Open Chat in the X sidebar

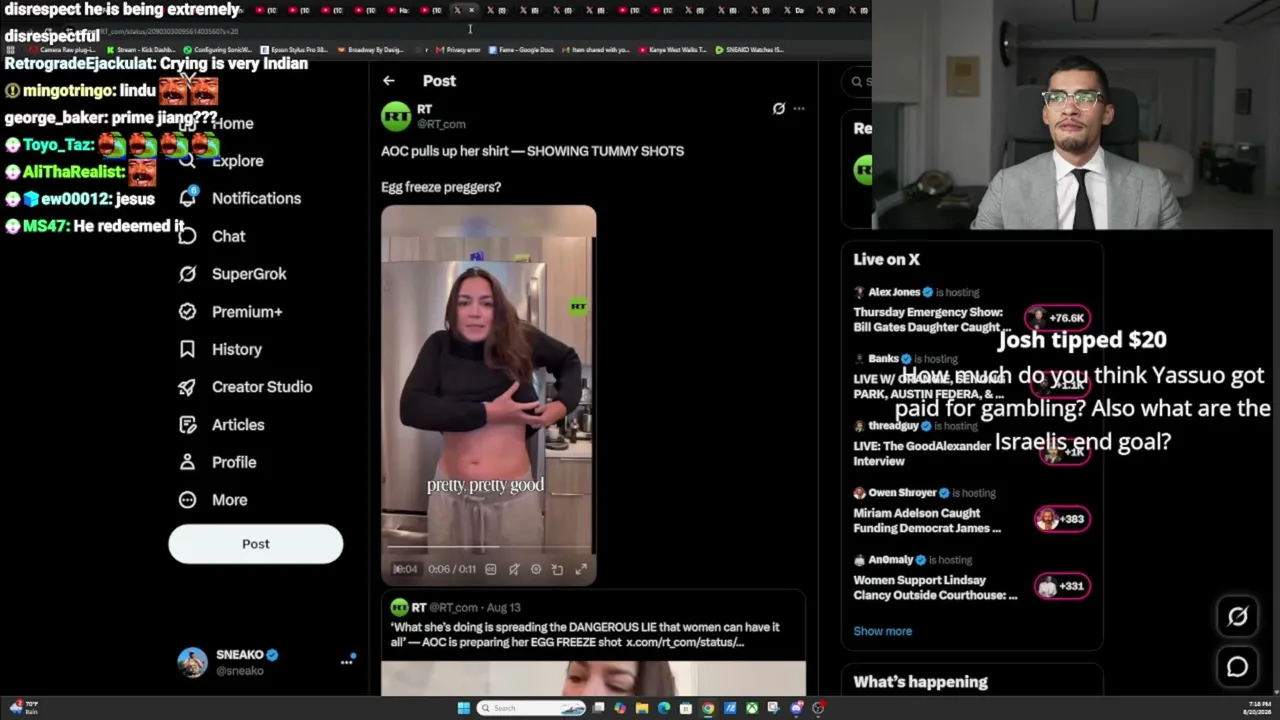228,236
